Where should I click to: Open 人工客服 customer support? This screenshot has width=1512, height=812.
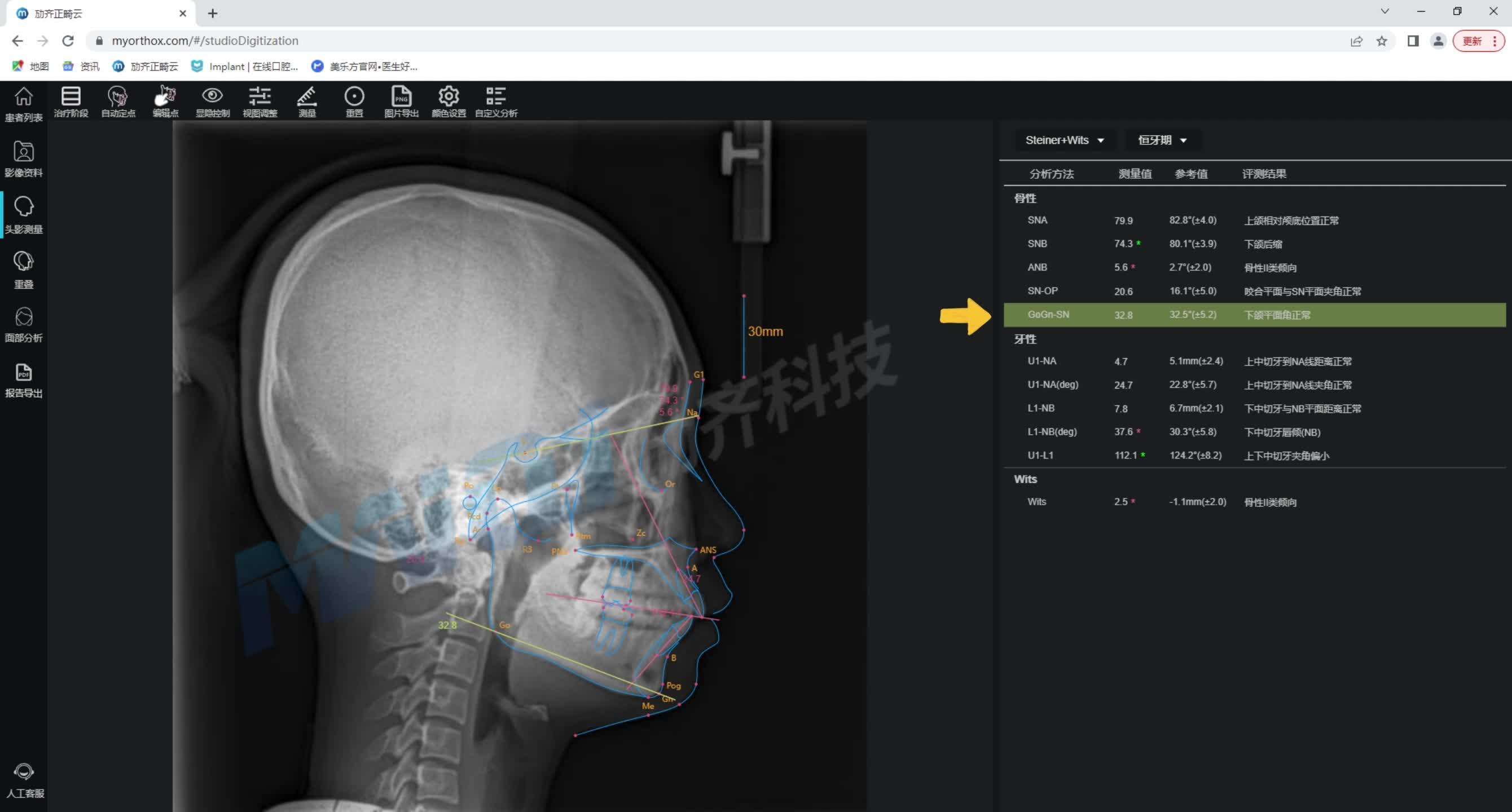pos(25,780)
